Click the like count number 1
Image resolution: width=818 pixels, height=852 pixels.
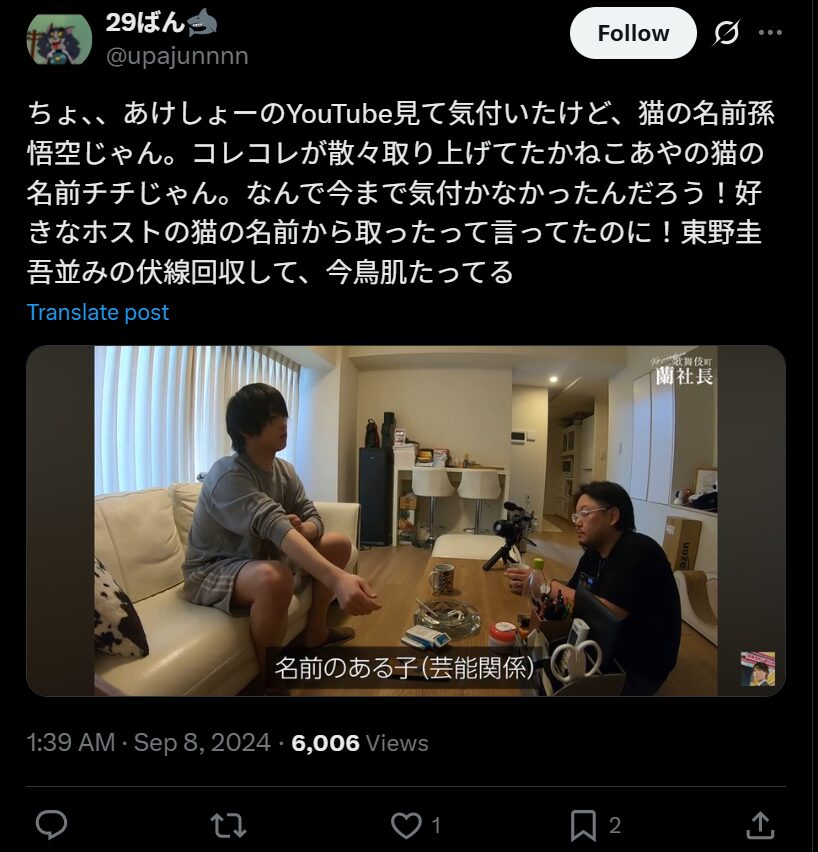pos(436,826)
